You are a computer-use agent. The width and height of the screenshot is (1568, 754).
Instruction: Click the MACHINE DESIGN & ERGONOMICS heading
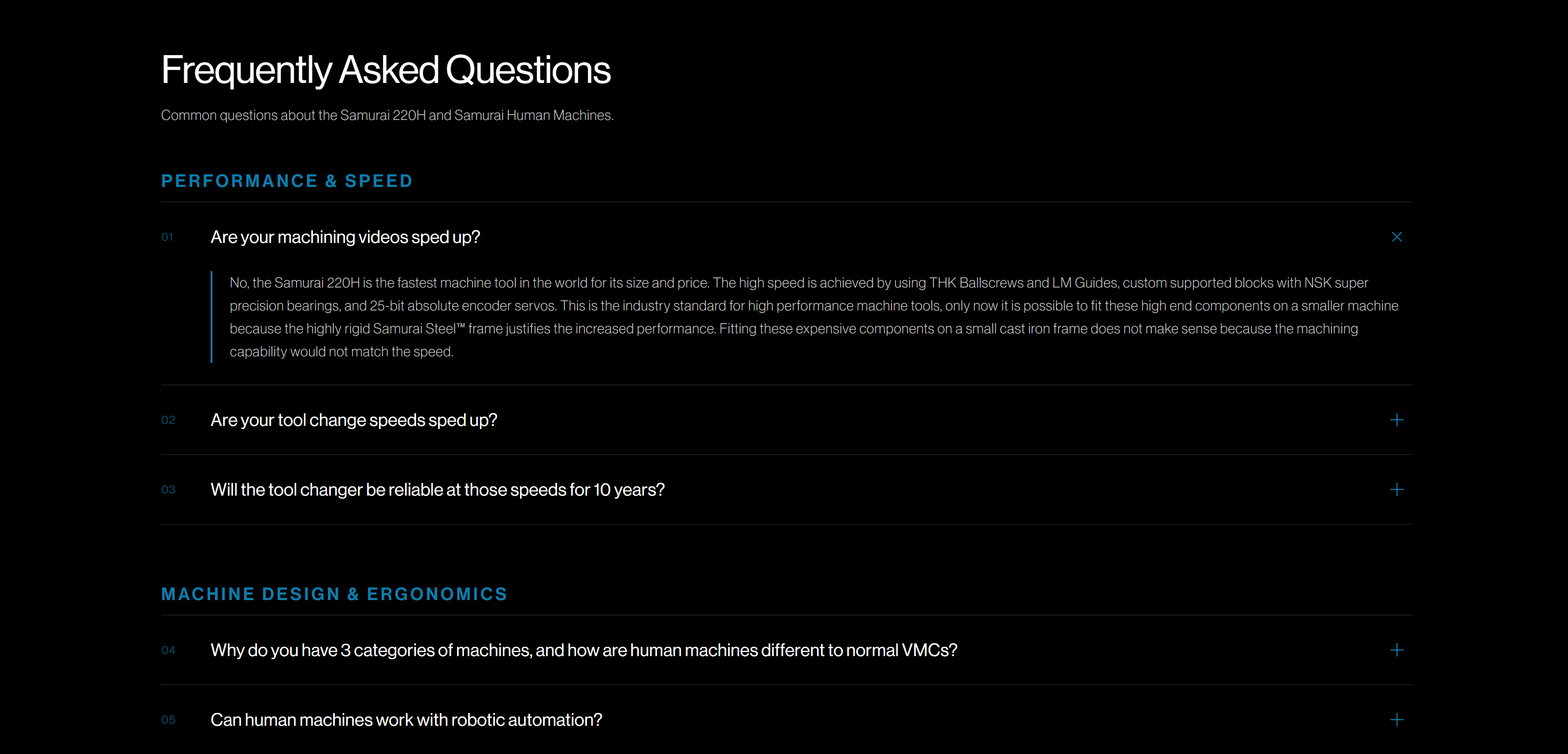[334, 594]
